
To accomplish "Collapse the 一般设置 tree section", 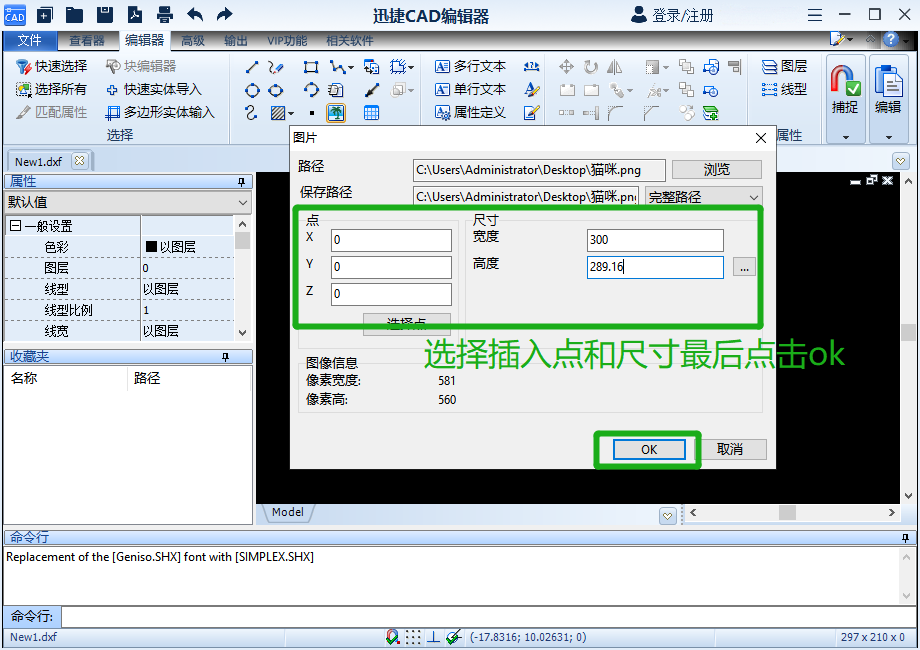I will point(16,226).
